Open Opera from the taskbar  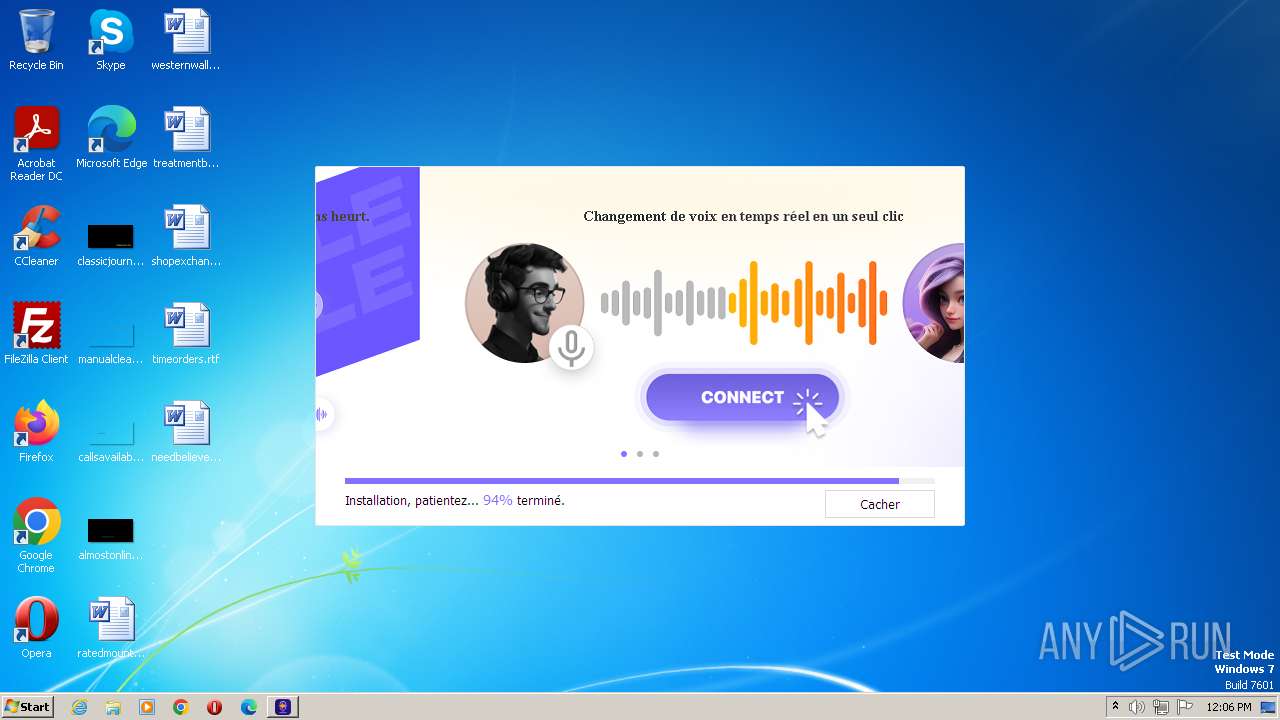[x=214, y=707]
